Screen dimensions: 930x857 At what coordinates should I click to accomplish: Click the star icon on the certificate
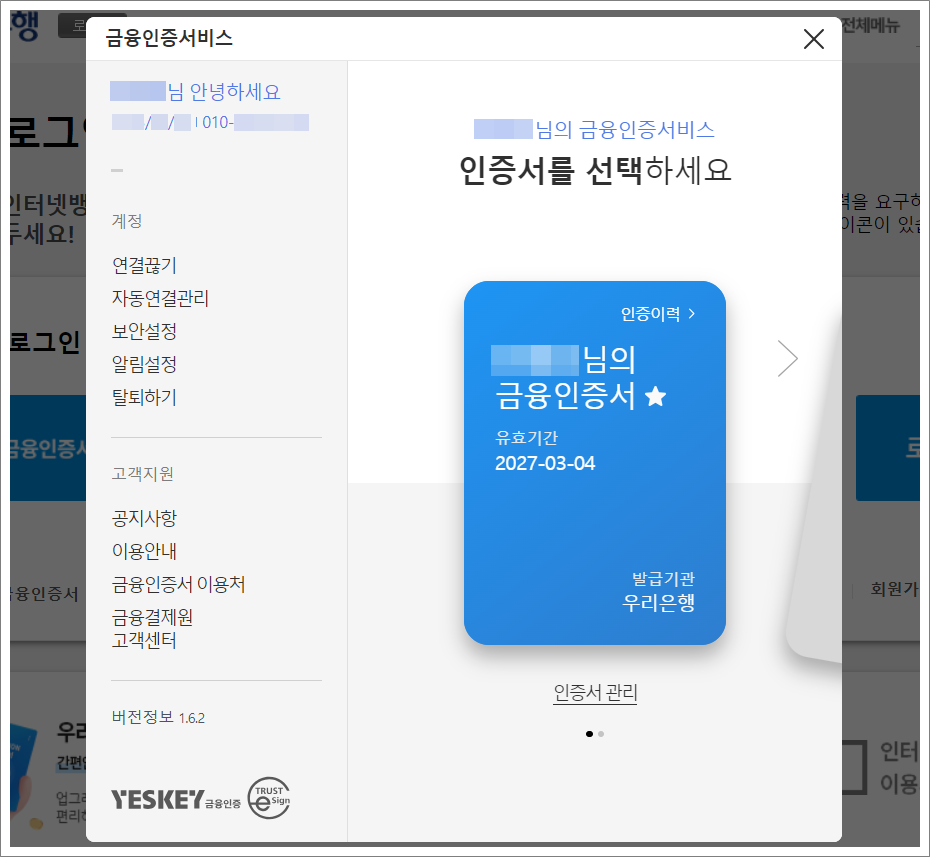[655, 396]
